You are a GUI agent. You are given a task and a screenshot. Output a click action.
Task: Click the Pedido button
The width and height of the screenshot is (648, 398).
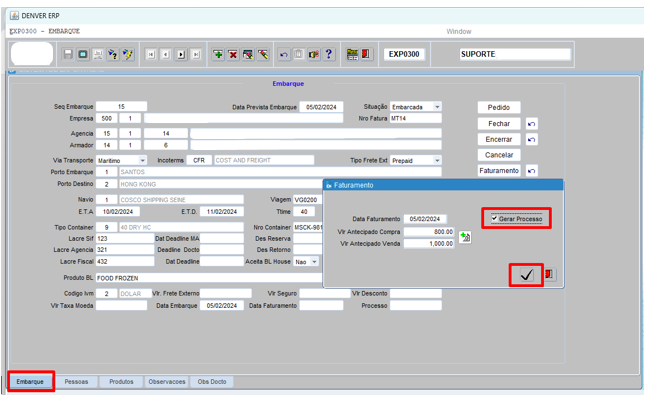pos(499,107)
